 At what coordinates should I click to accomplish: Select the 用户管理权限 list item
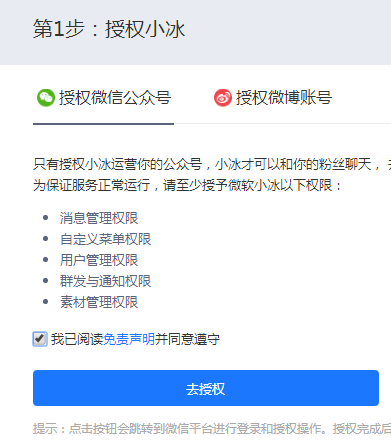(x=99, y=260)
